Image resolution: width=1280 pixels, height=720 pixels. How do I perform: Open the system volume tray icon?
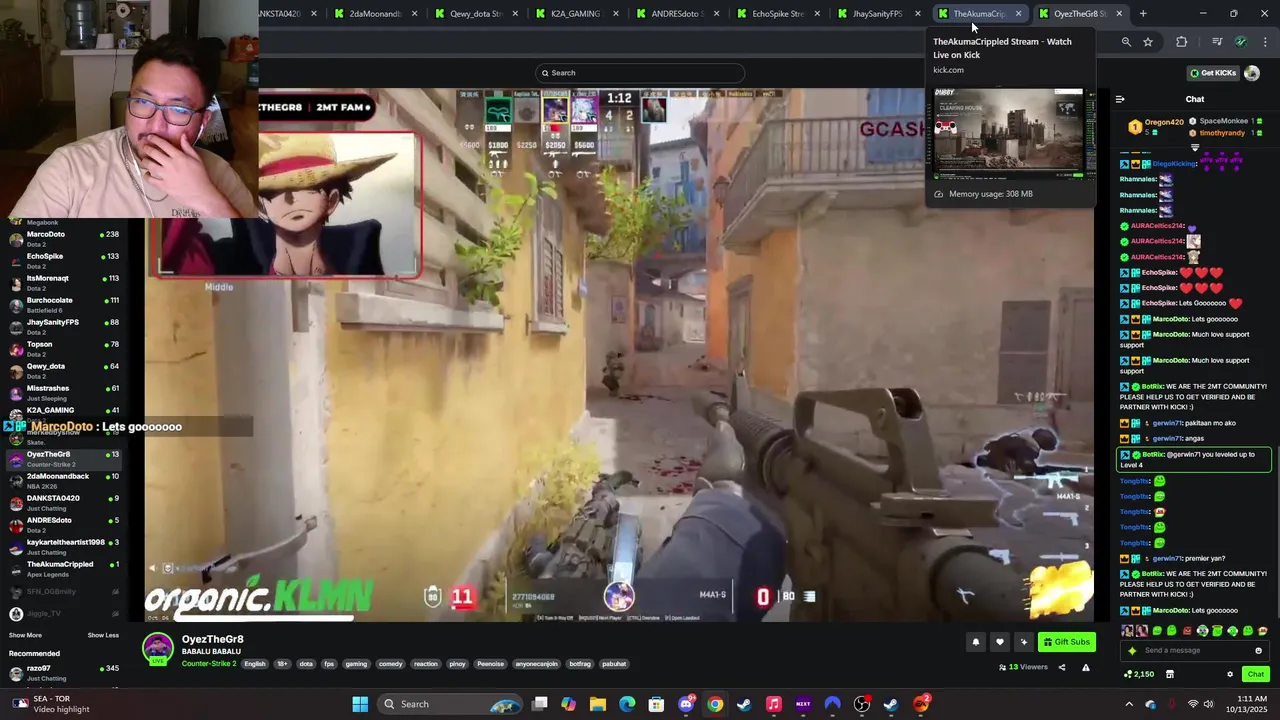[x=1208, y=704]
